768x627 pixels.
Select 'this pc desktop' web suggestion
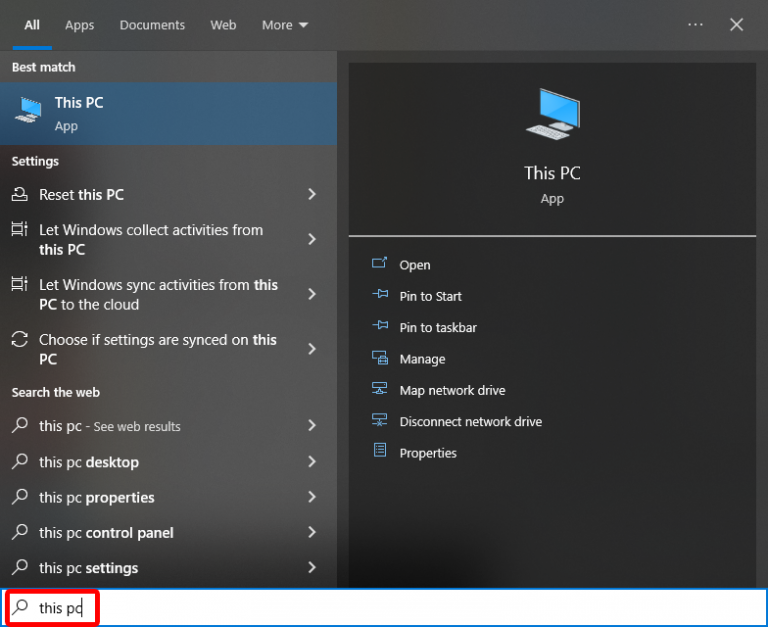click(168, 462)
